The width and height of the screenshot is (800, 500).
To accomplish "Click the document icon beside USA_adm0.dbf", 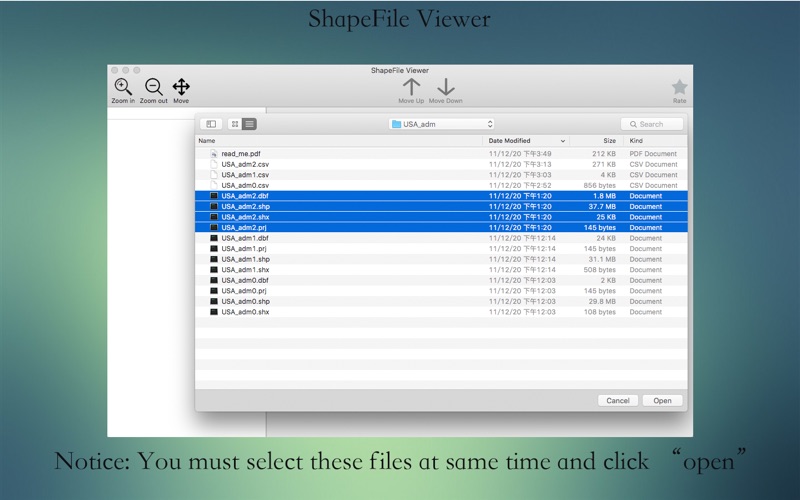I will coord(214,280).
